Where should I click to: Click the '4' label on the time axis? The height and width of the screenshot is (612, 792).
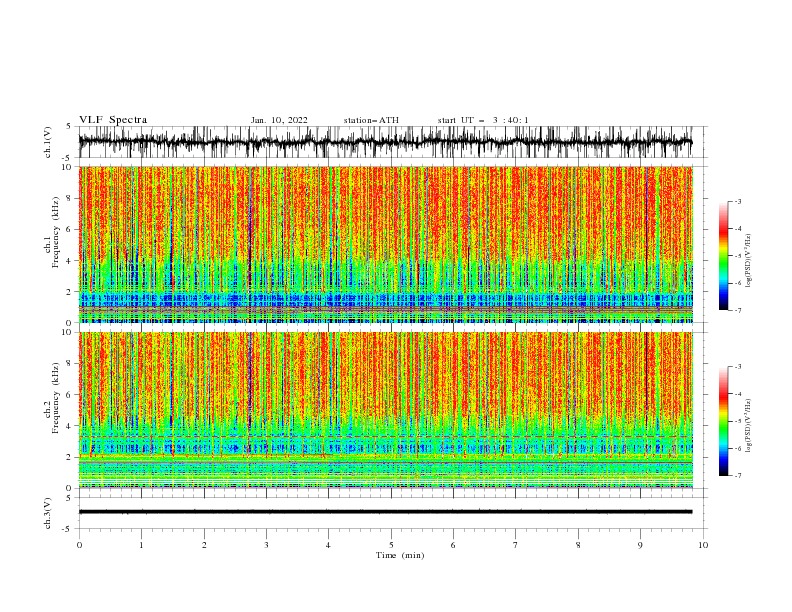point(328,545)
